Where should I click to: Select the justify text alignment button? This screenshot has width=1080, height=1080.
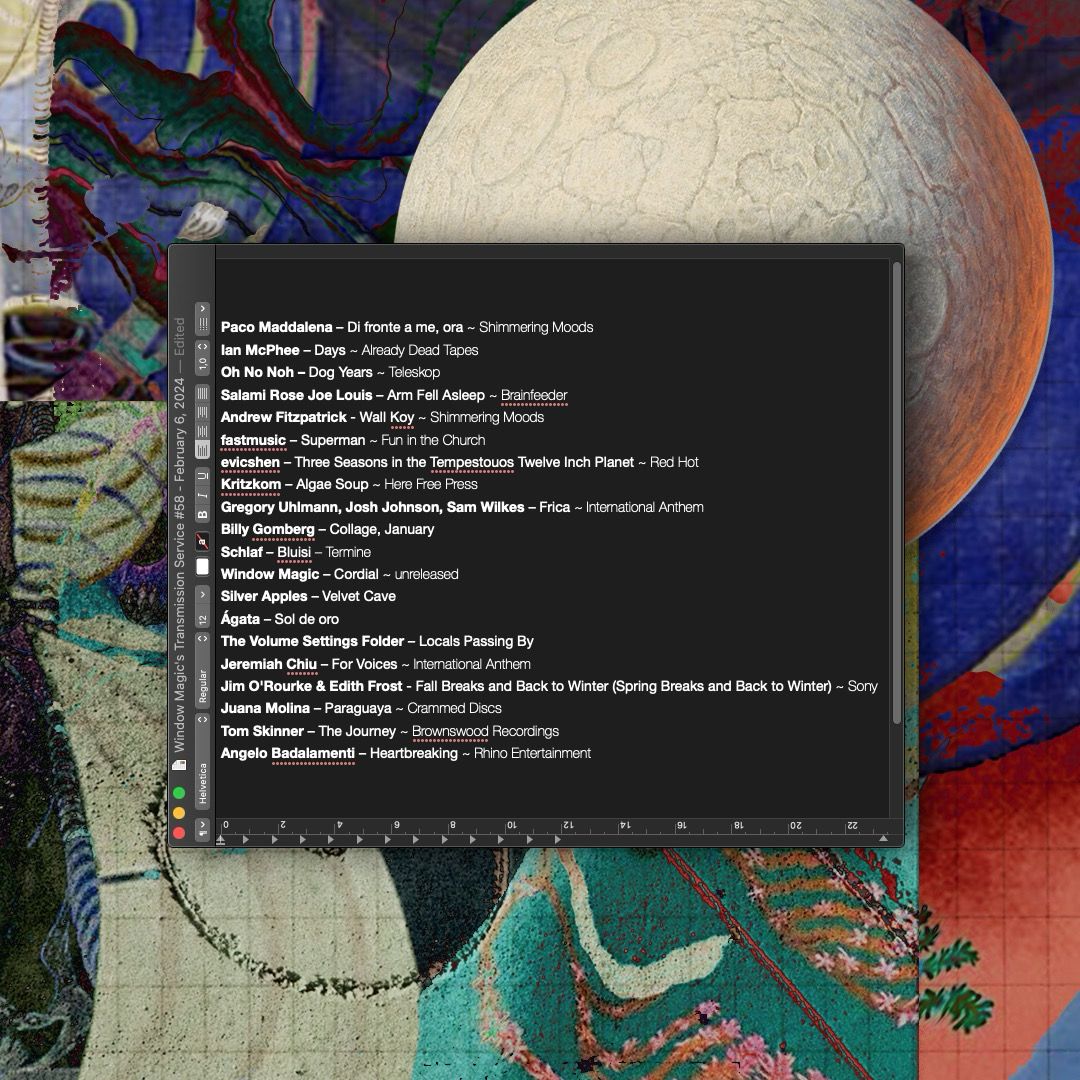pyautogui.click(x=202, y=393)
